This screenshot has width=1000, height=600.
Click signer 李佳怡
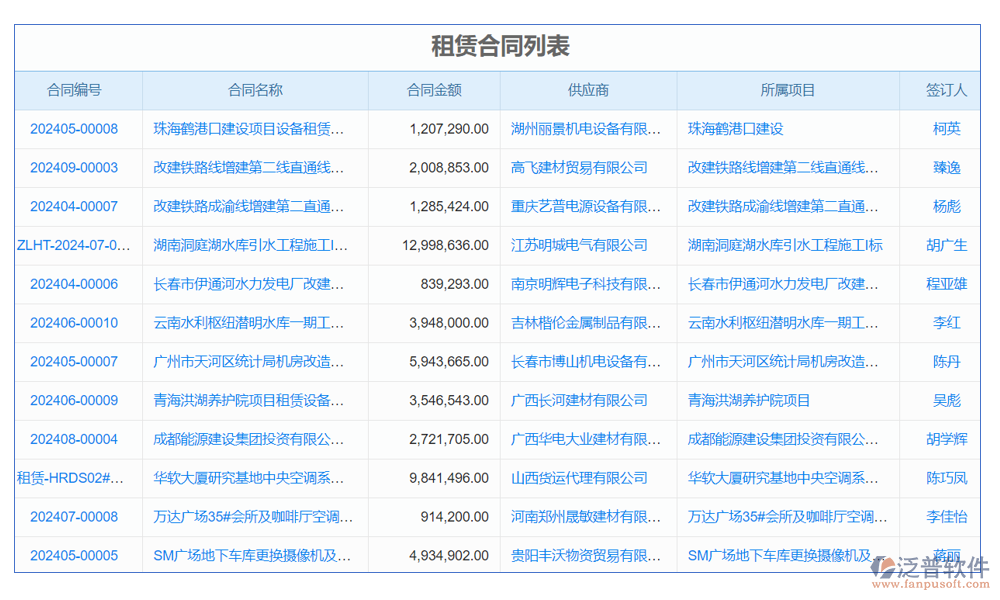[946, 517]
